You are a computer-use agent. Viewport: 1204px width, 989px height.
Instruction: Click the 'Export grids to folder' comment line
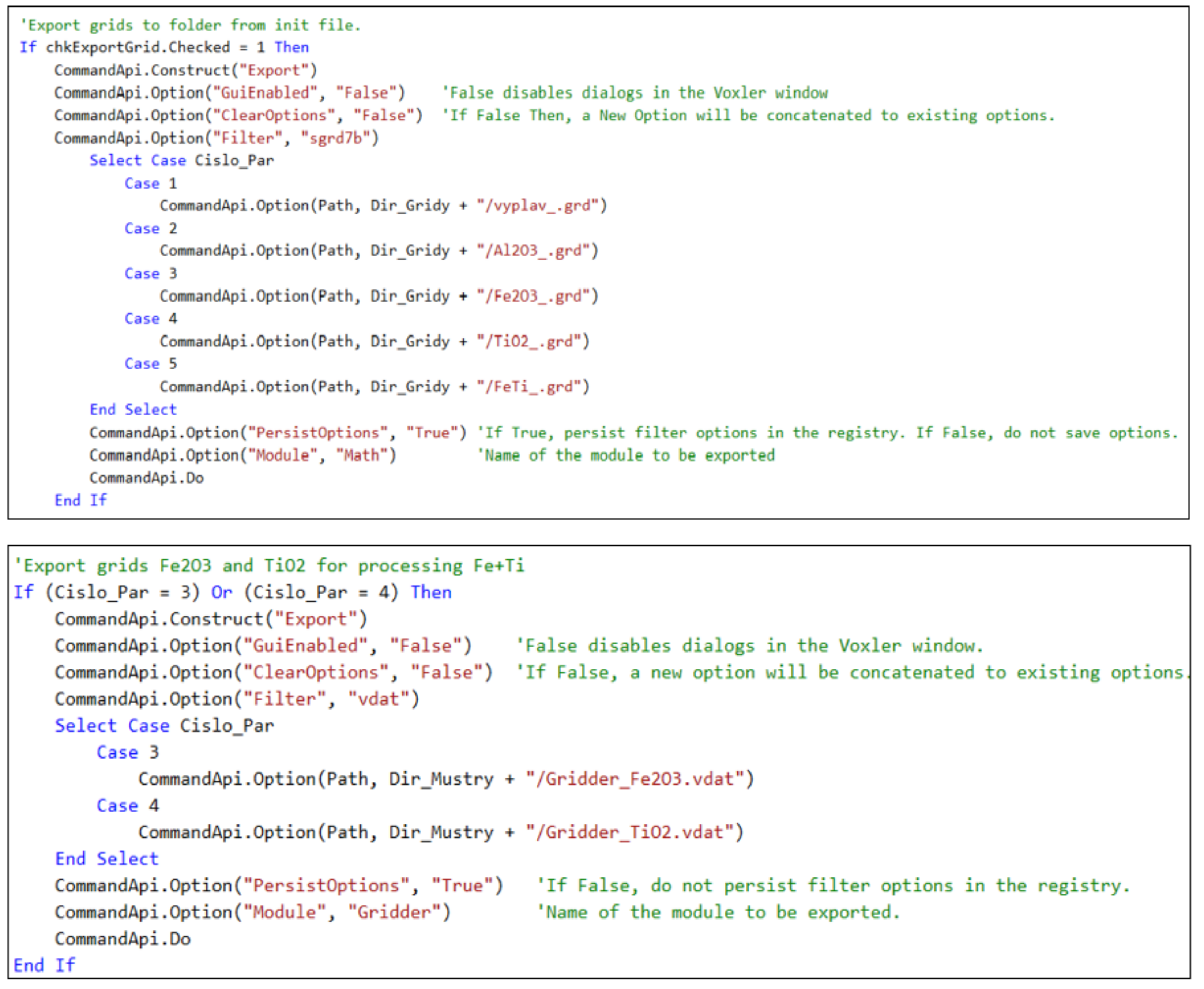(x=190, y=25)
